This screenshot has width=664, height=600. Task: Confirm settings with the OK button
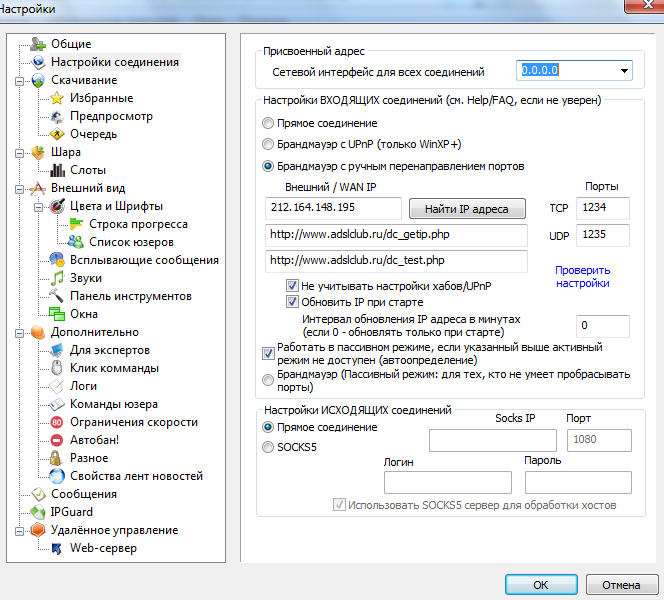pos(541,585)
